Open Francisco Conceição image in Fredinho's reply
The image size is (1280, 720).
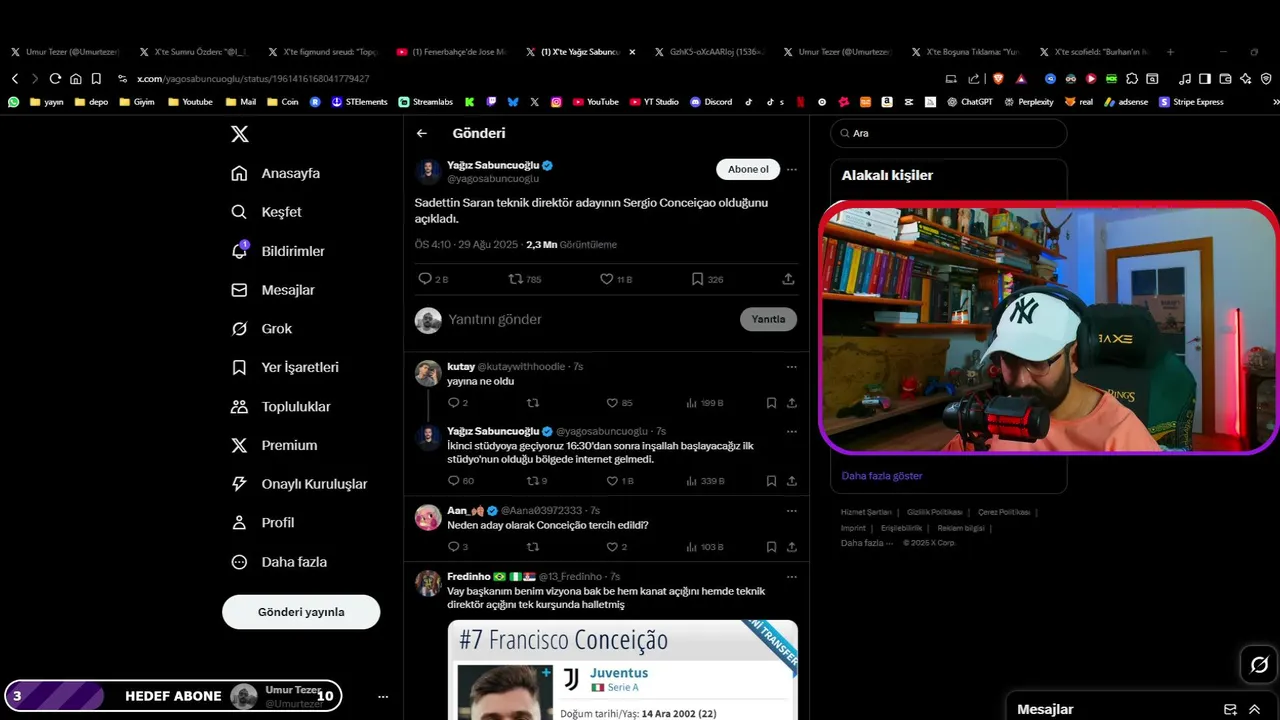coord(623,669)
